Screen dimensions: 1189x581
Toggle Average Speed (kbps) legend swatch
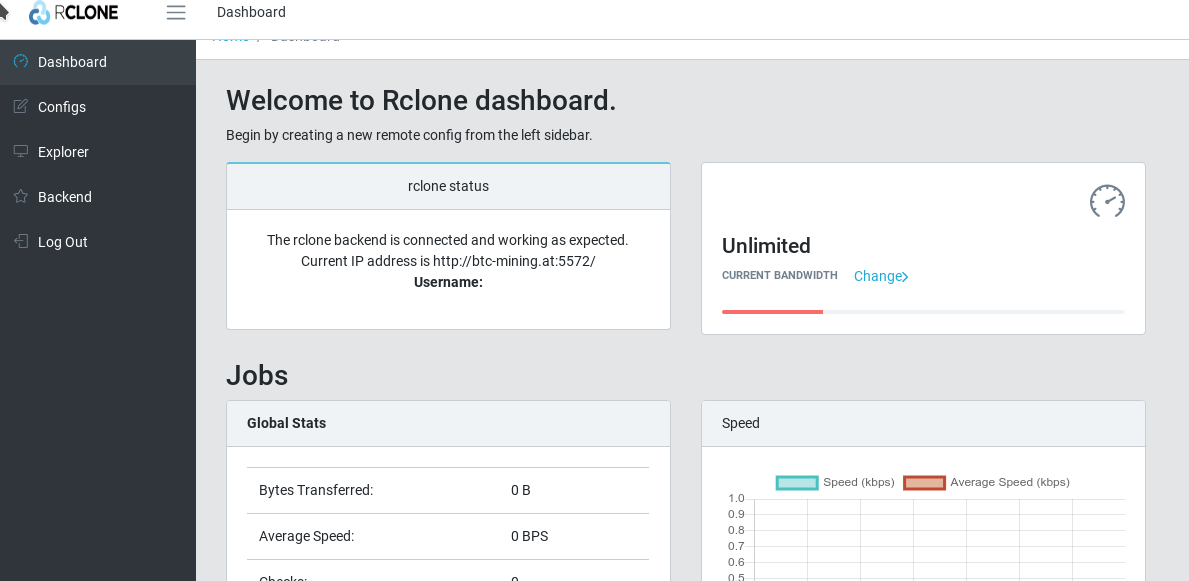(x=924, y=482)
